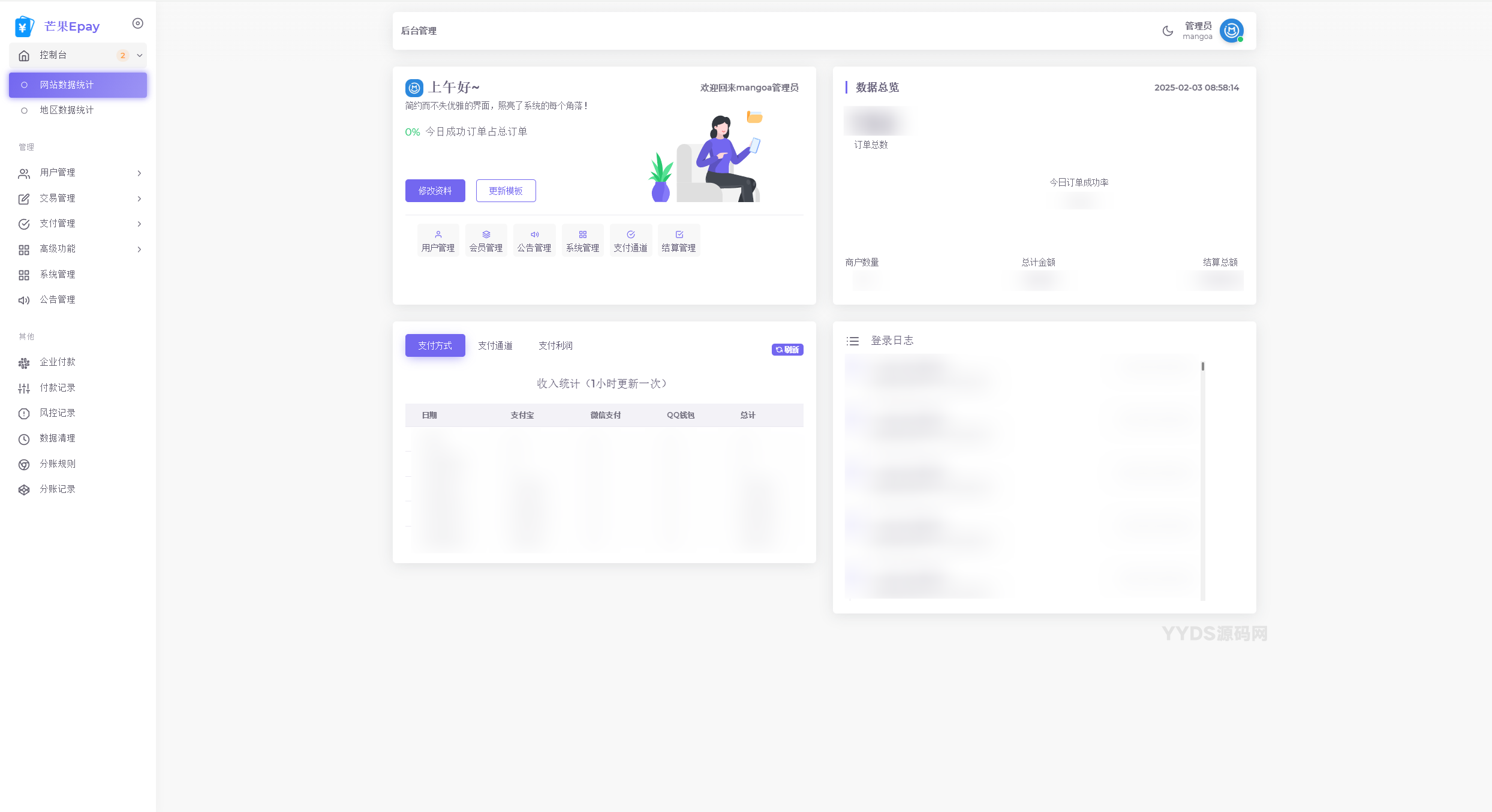Switch to 支付通道 tab

(495, 345)
